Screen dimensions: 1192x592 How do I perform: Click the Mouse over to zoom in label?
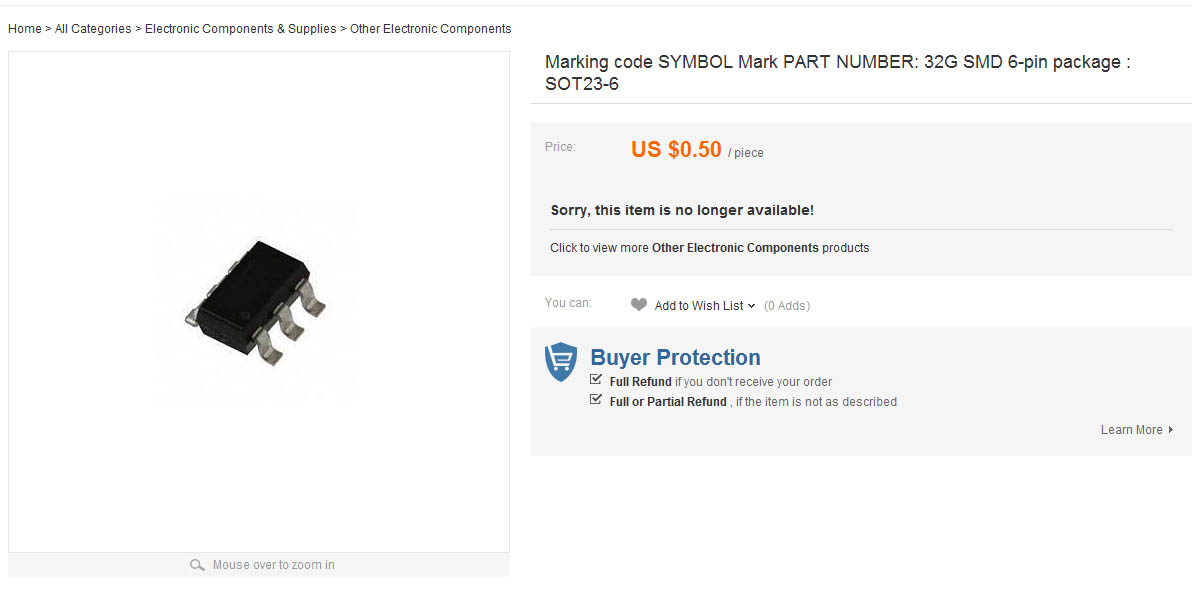(x=273, y=565)
